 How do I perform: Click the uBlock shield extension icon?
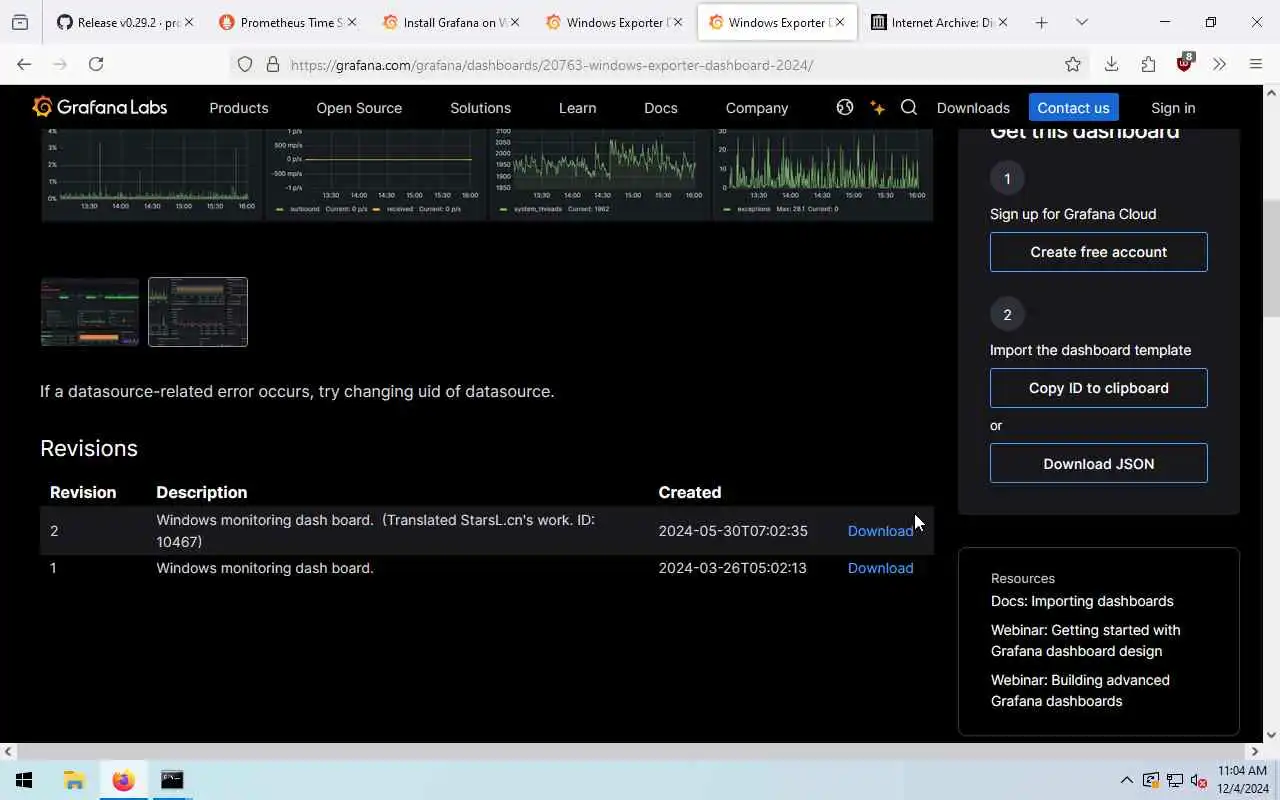(x=1184, y=63)
